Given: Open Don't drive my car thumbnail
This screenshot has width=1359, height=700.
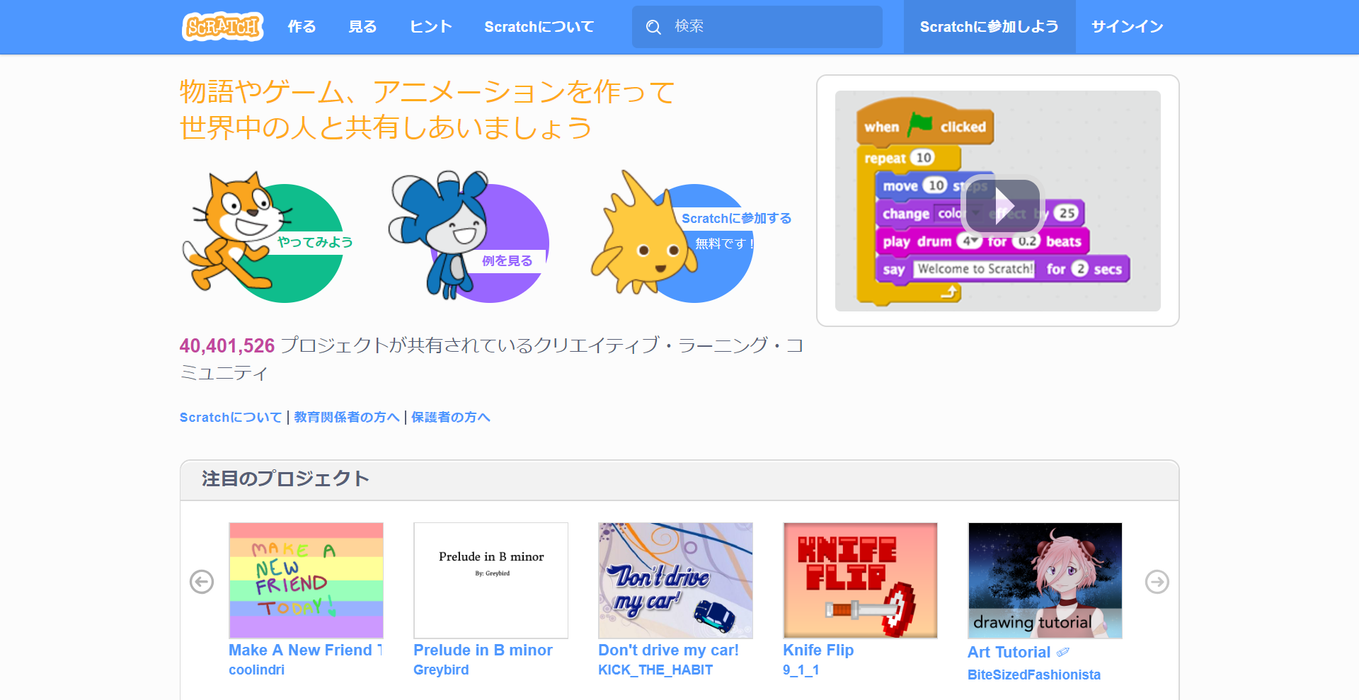Looking at the screenshot, I should coord(675,580).
